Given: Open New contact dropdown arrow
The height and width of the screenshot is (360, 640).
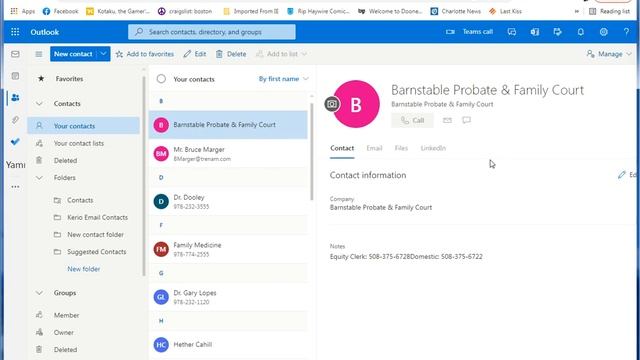Looking at the screenshot, I should pos(103,54).
